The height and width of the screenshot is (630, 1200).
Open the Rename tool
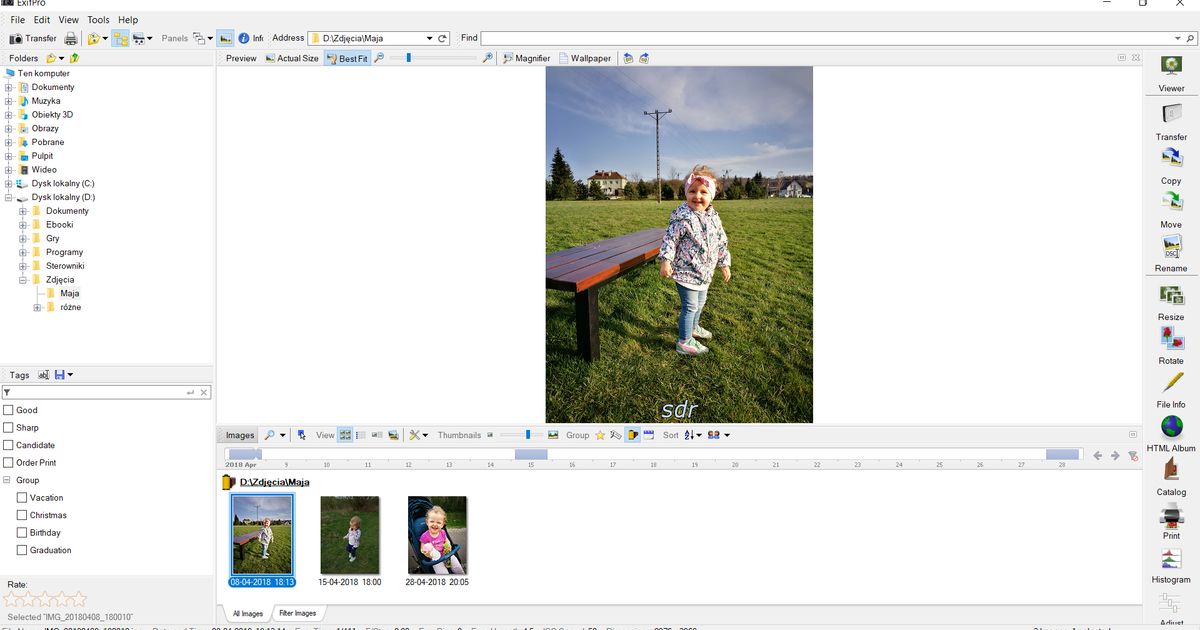1171,248
